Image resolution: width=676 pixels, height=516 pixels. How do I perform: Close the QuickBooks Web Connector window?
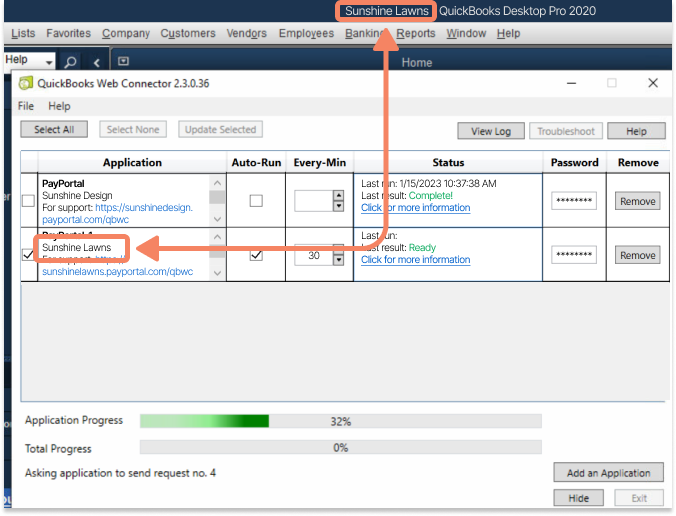click(653, 83)
